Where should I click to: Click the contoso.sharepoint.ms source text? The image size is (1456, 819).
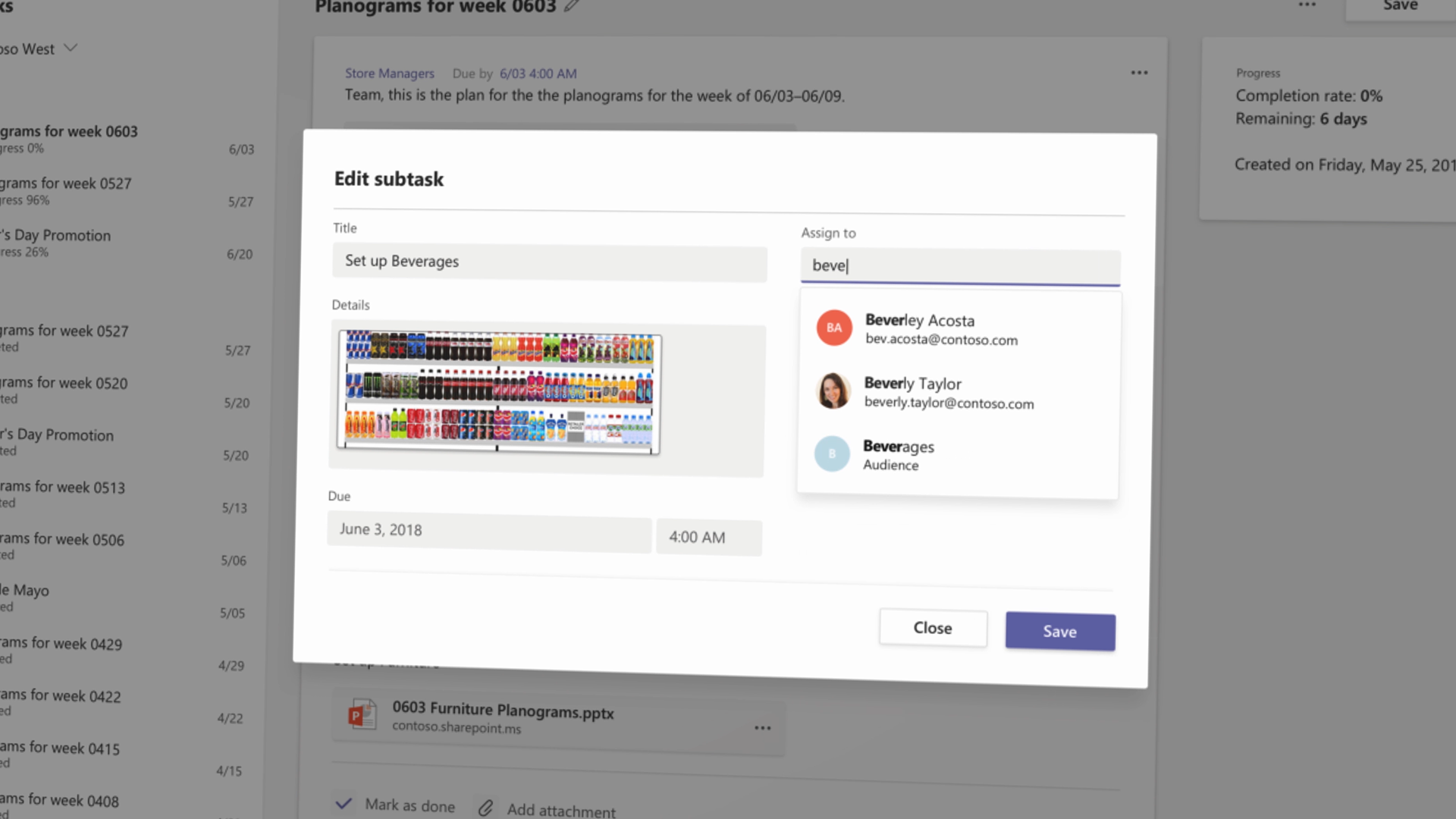(457, 728)
